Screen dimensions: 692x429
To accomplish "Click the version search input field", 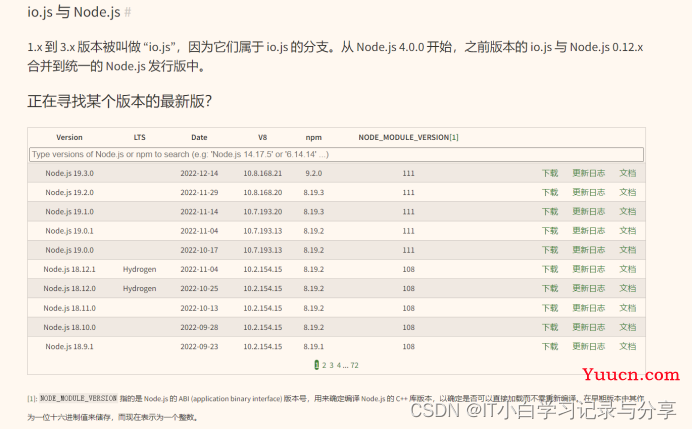I will tap(336, 154).
